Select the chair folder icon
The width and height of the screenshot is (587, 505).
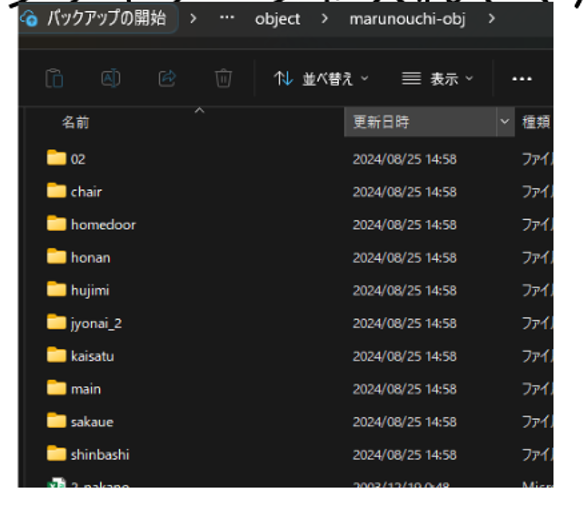tap(57, 191)
